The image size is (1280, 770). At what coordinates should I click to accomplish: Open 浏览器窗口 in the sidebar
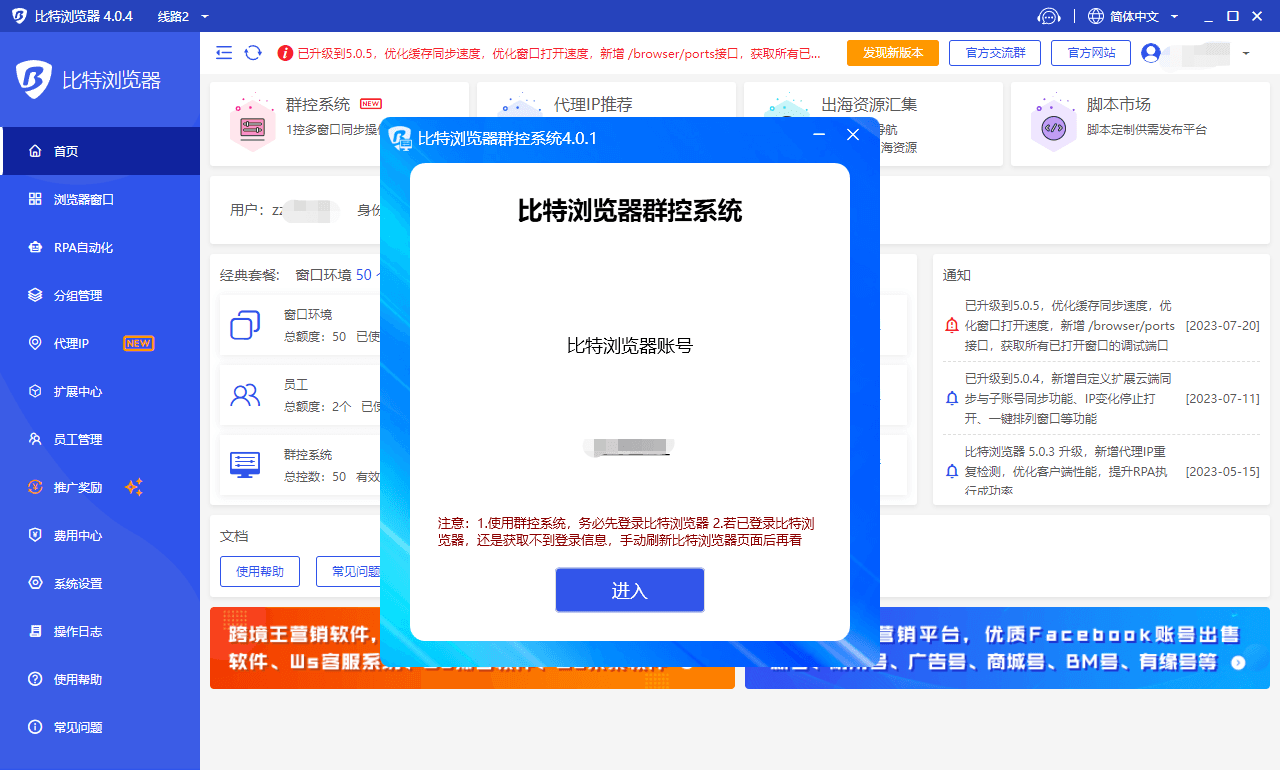(x=84, y=199)
